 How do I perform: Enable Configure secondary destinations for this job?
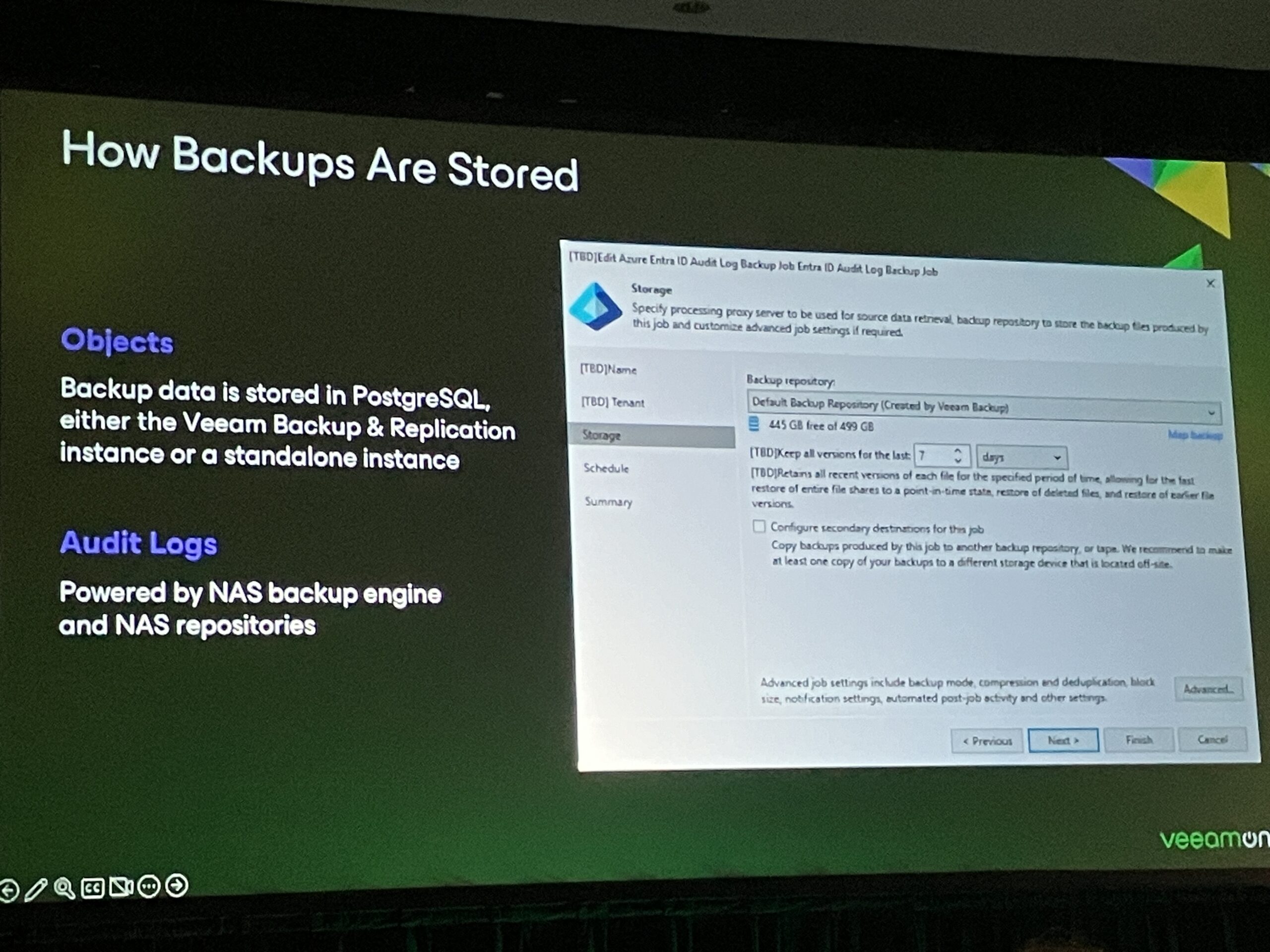tap(759, 526)
